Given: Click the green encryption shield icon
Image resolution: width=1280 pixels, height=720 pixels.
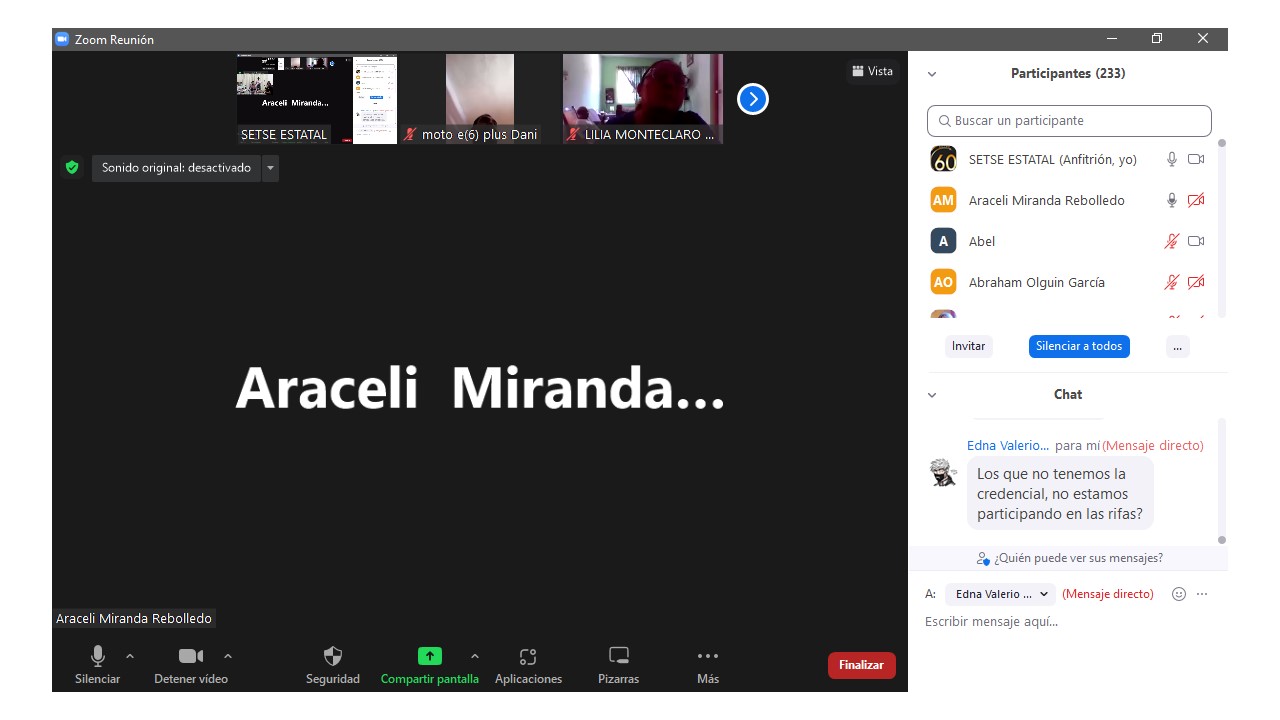Looking at the screenshot, I should coord(72,168).
